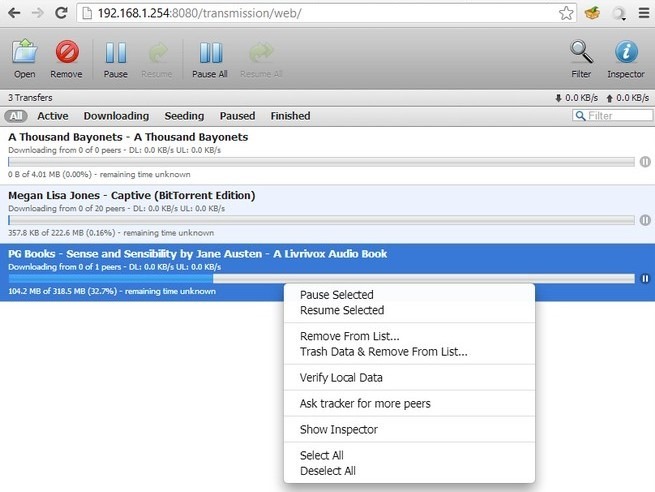Click the upload speed 0.0 KB/s indicator
655x492 pixels.
click(627, 98)
